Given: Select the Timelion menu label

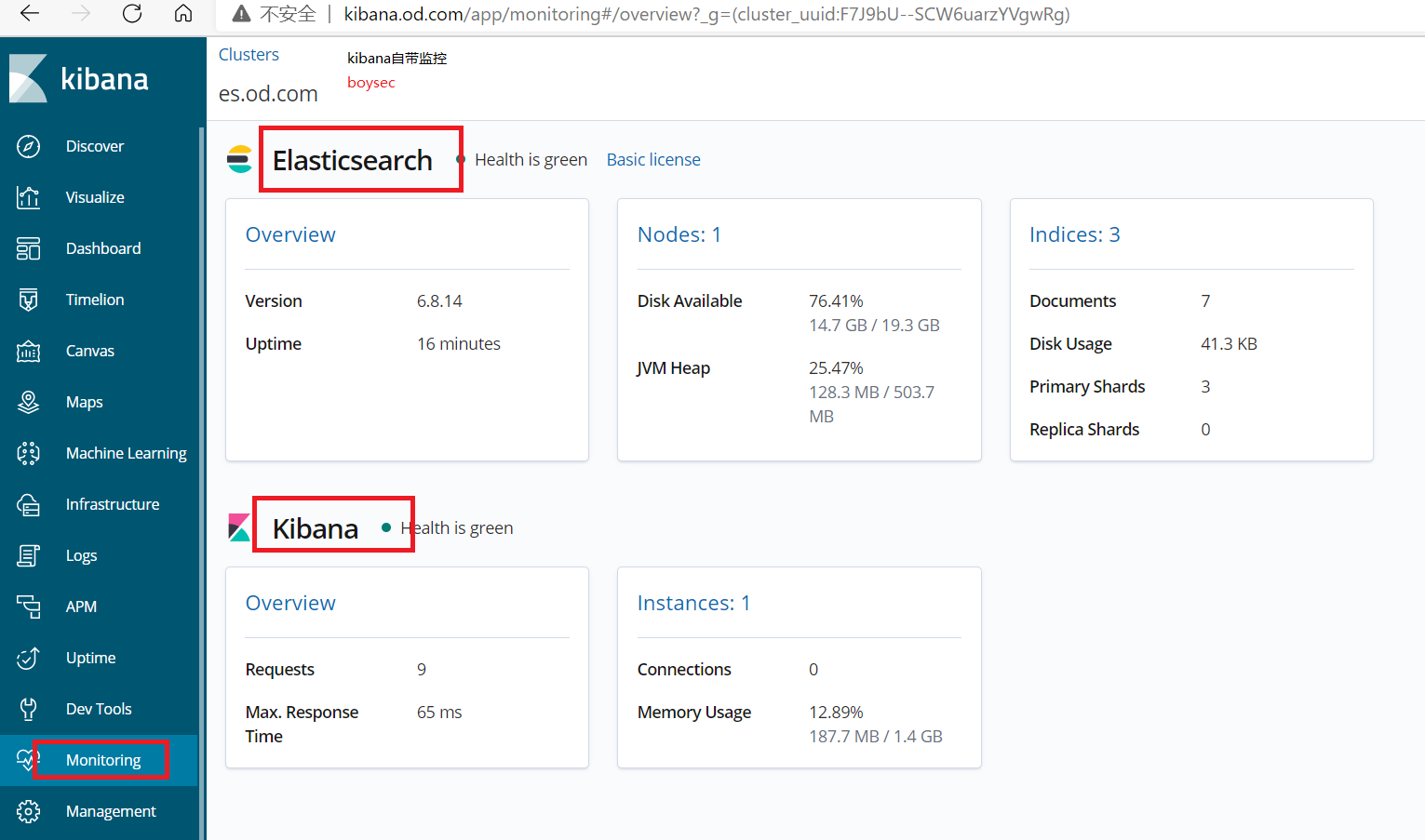Looking at the screenshot, I should pos(95,300).
